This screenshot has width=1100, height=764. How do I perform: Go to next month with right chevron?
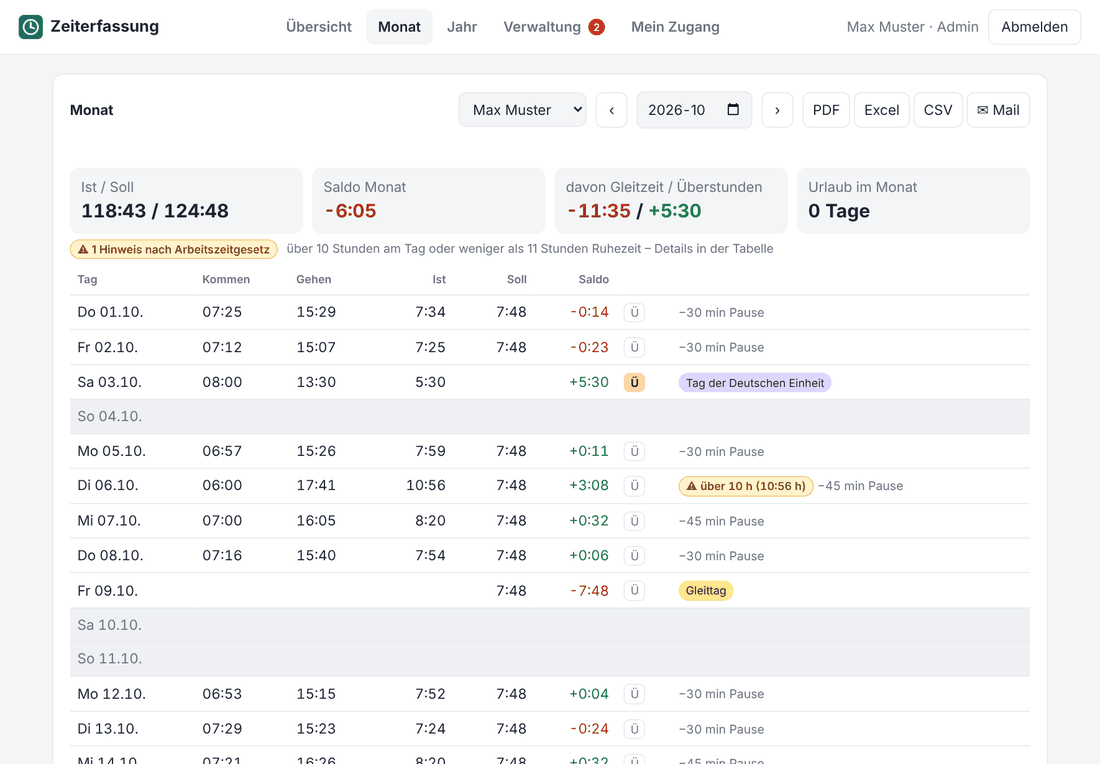pos(777,110)
